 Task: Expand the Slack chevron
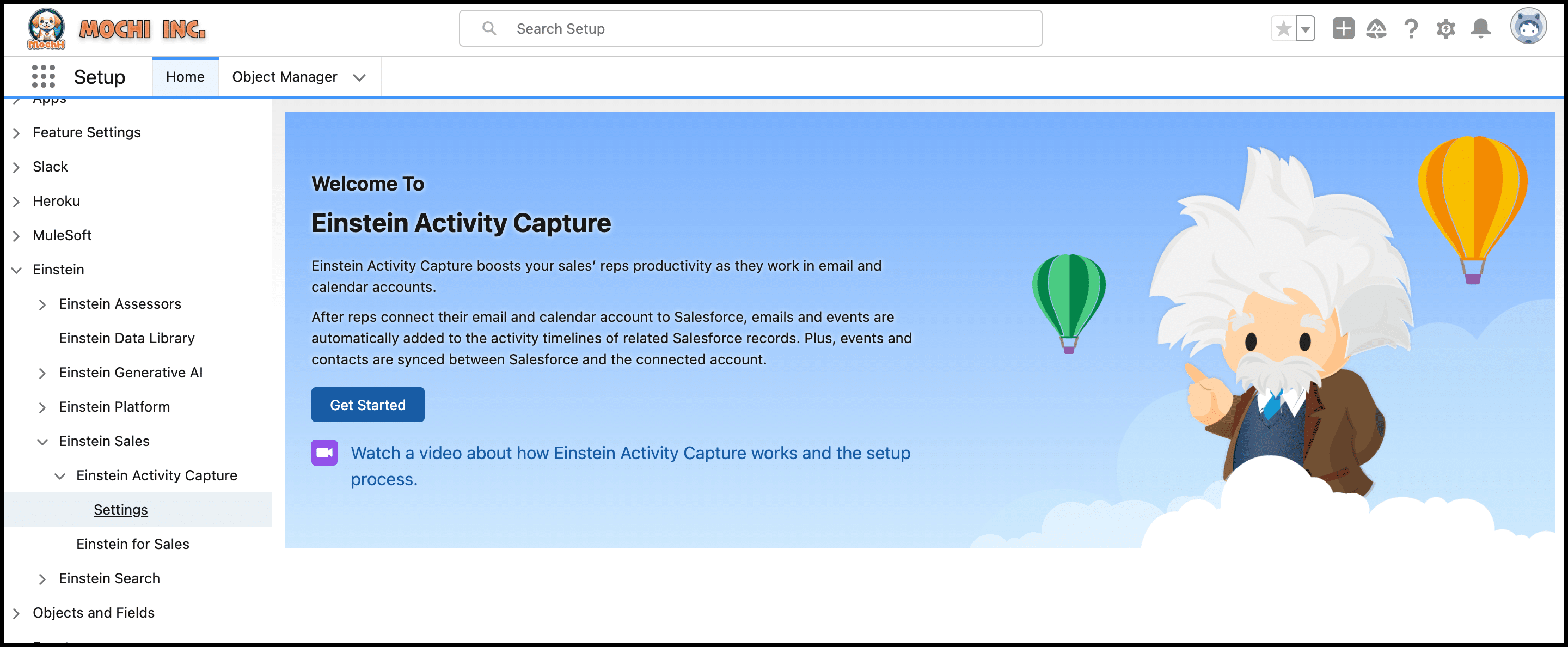click(16, 167)
